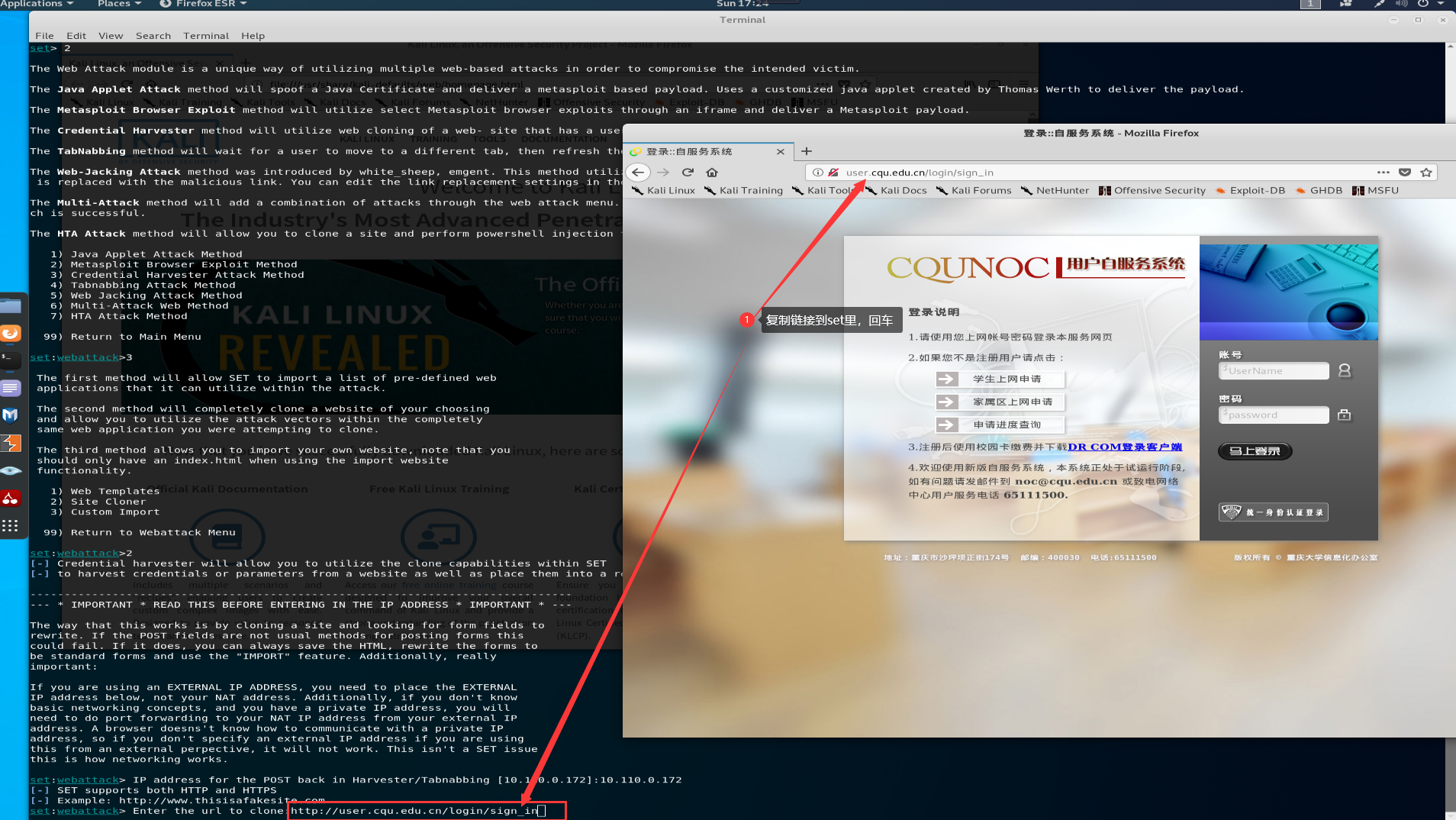The width and height of the screenshot is (1456, 820).
Task: Open the terminal Search menu
Action: coord(153,36)
